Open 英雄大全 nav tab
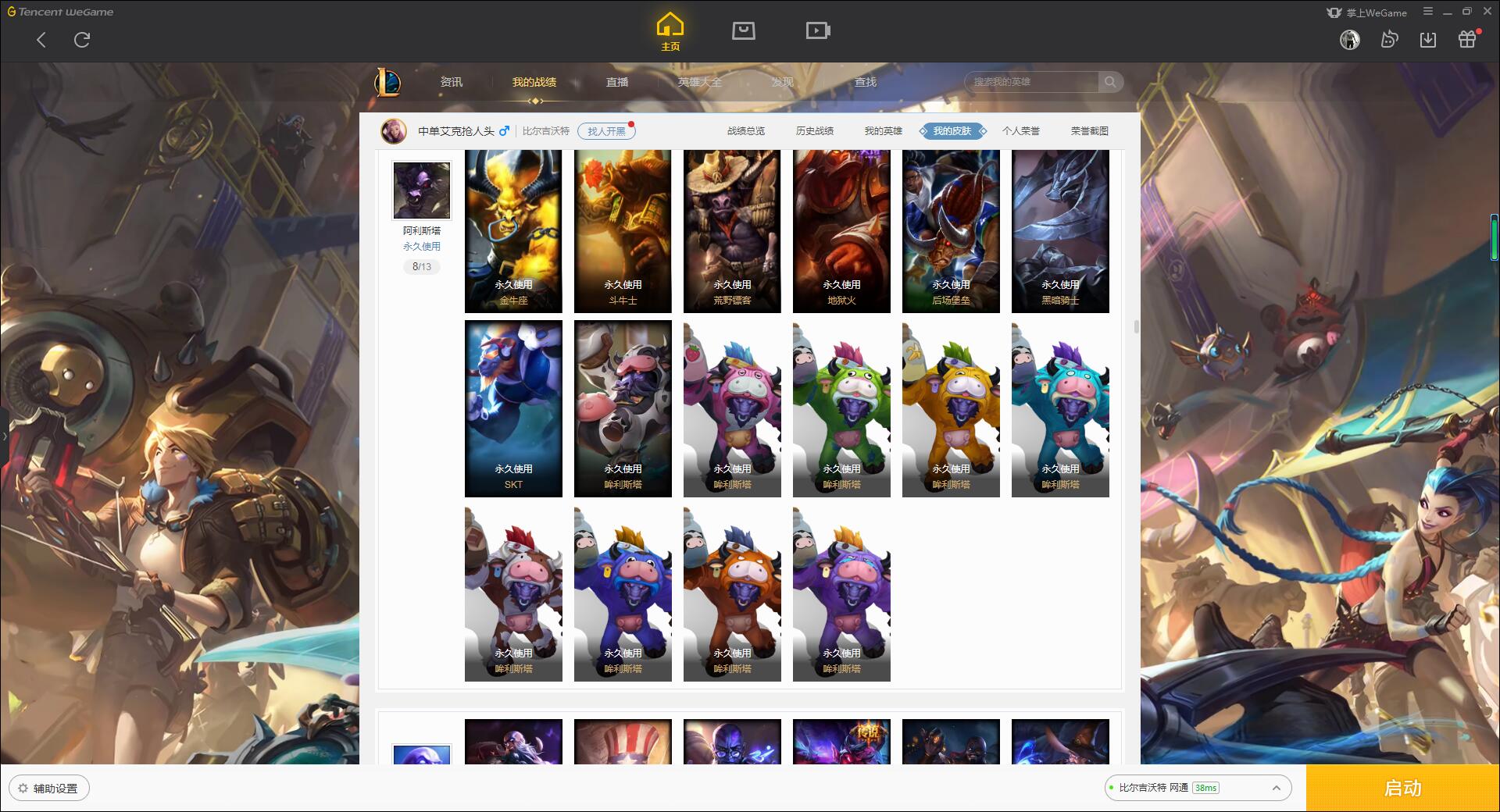 [700, 82]
